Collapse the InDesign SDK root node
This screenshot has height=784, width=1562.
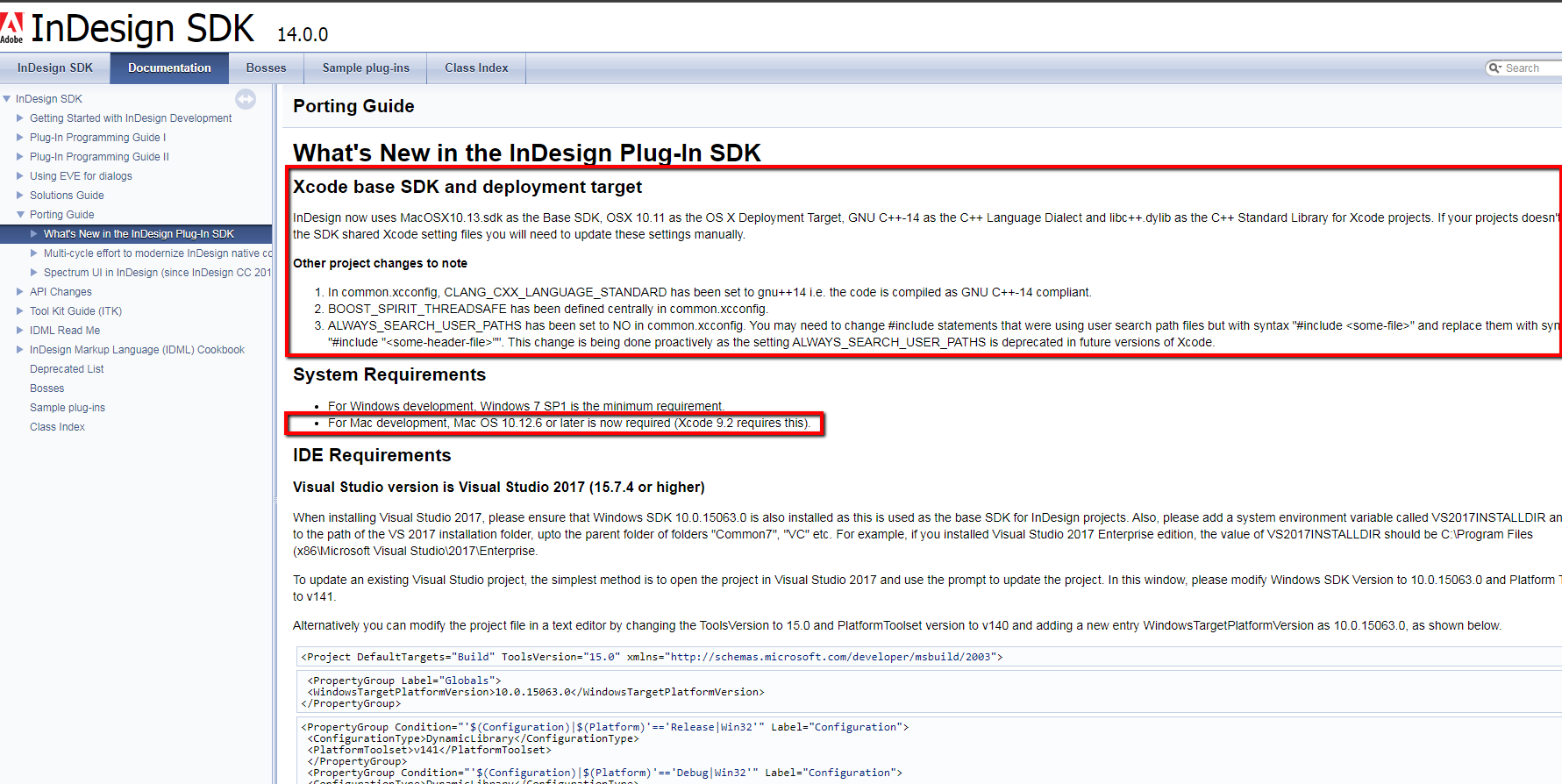click(x=7, y=99)
